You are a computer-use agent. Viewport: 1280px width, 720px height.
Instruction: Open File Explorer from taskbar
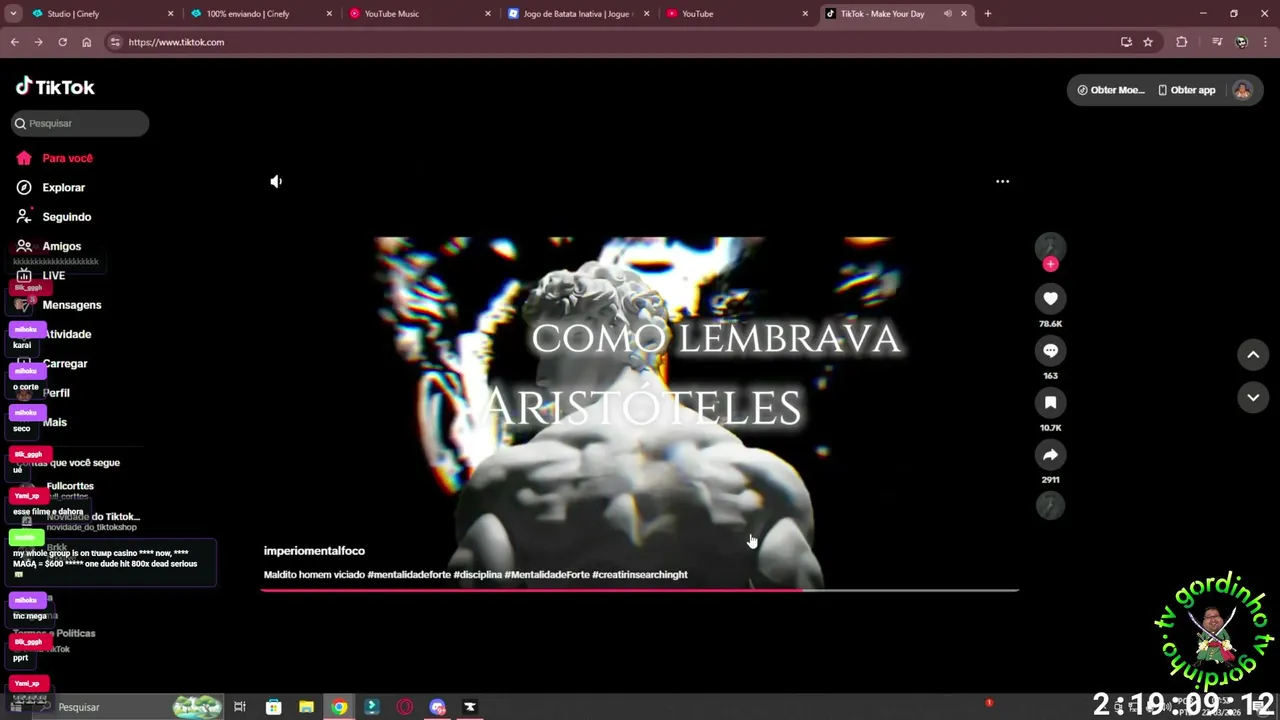click(306, 707)
